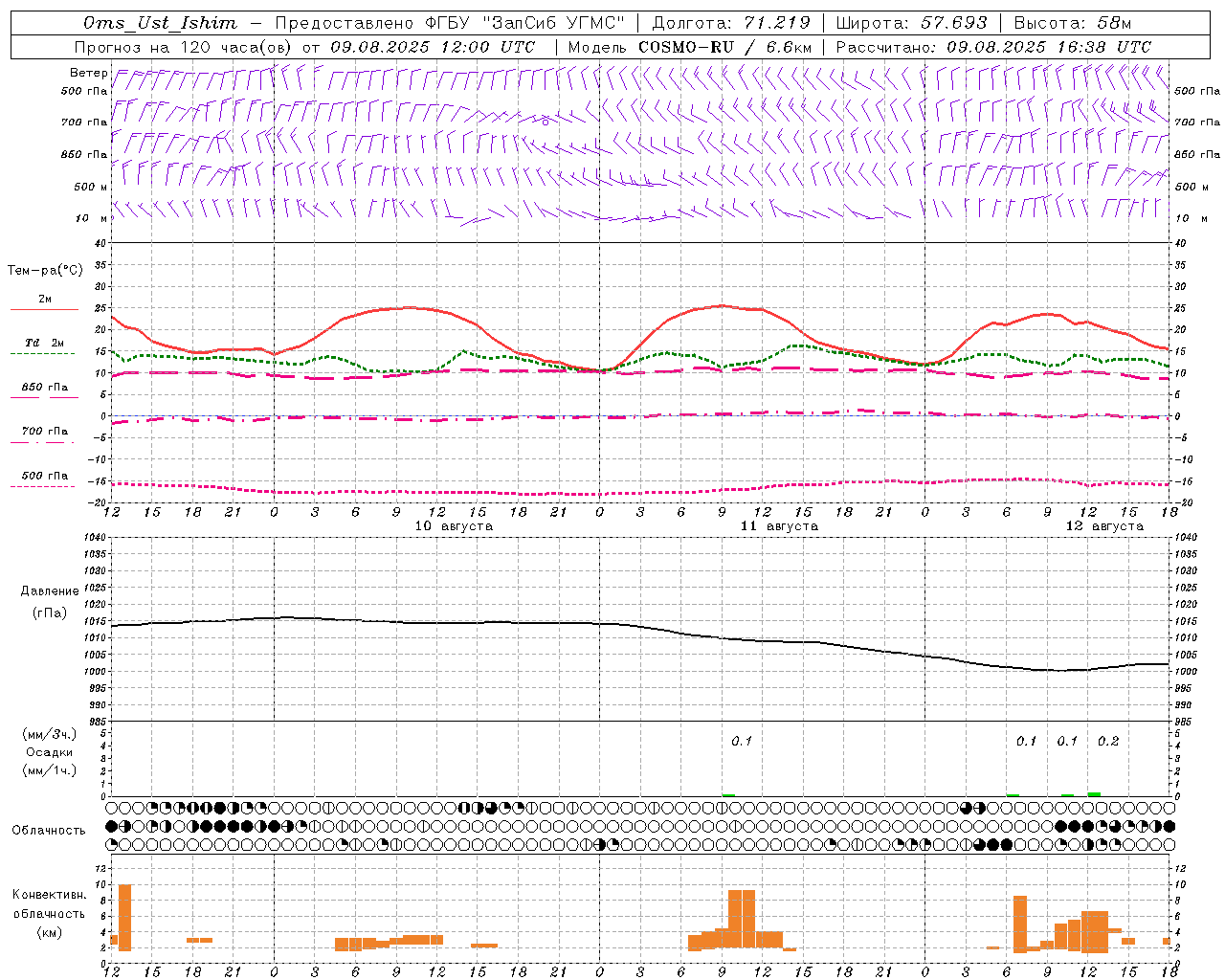
Task: Click the 12 августа date label
Action: coord(1104,526)
